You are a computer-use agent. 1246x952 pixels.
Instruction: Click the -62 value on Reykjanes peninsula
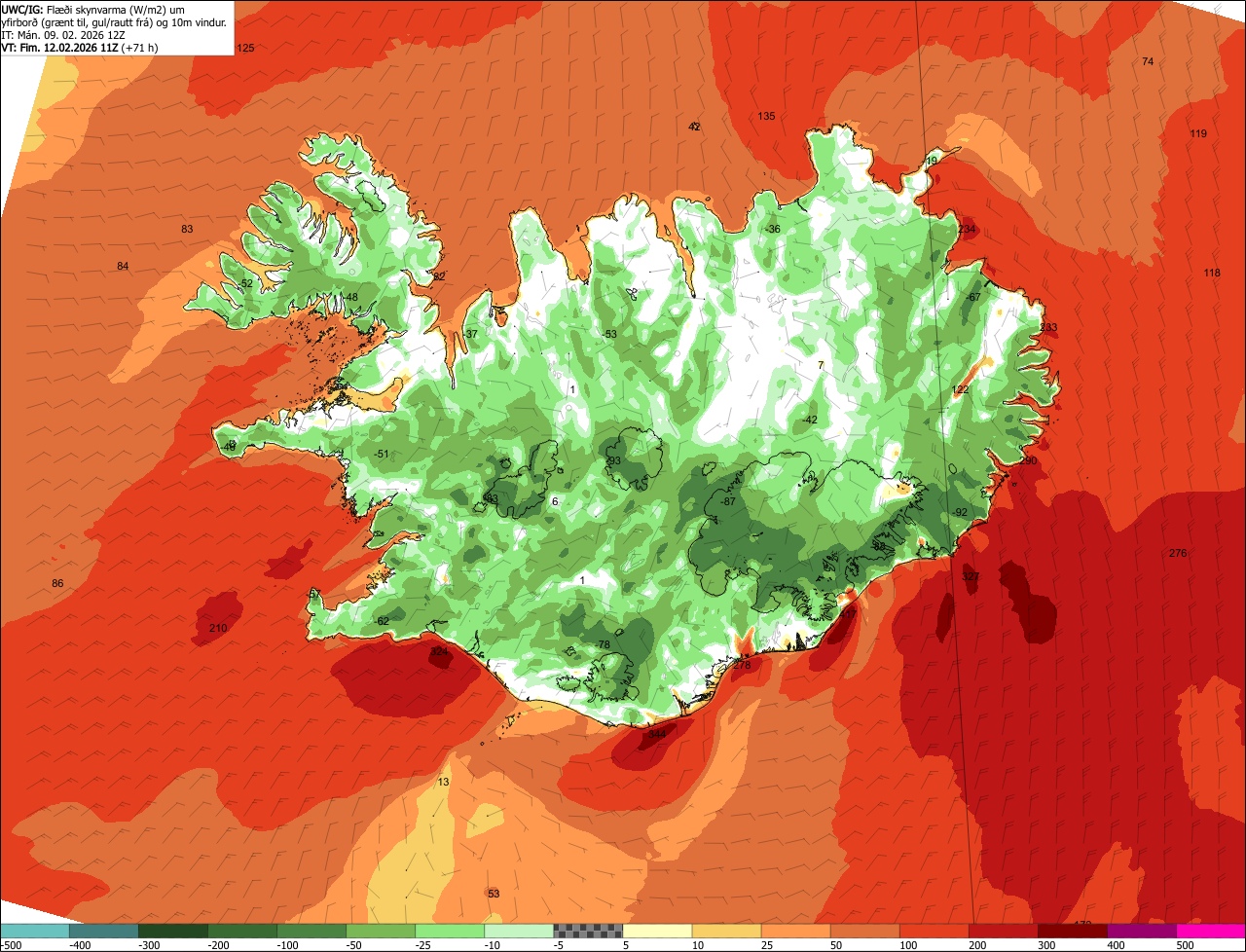383,621
